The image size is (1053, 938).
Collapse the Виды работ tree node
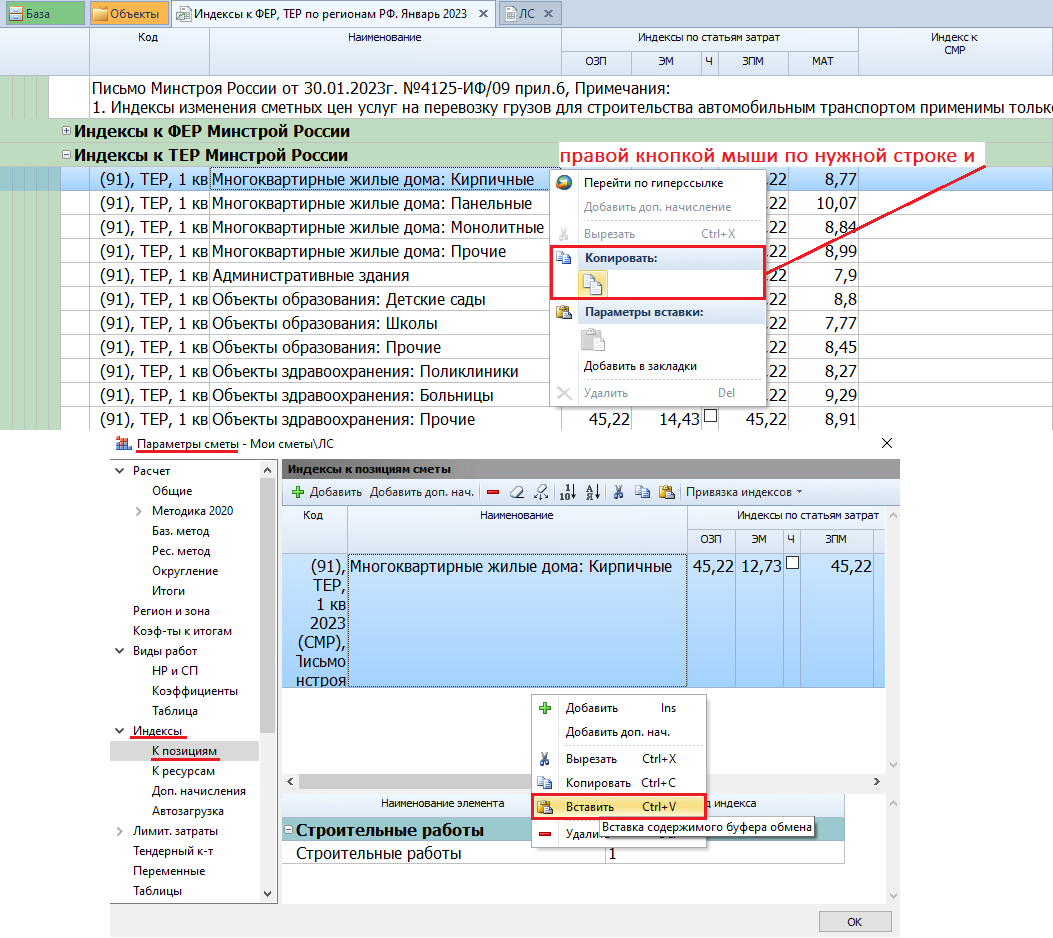(120, 651)
